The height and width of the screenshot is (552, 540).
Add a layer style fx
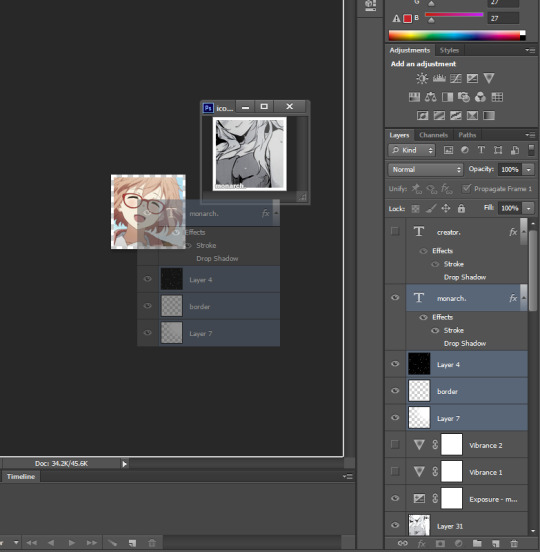click(421, 543)
